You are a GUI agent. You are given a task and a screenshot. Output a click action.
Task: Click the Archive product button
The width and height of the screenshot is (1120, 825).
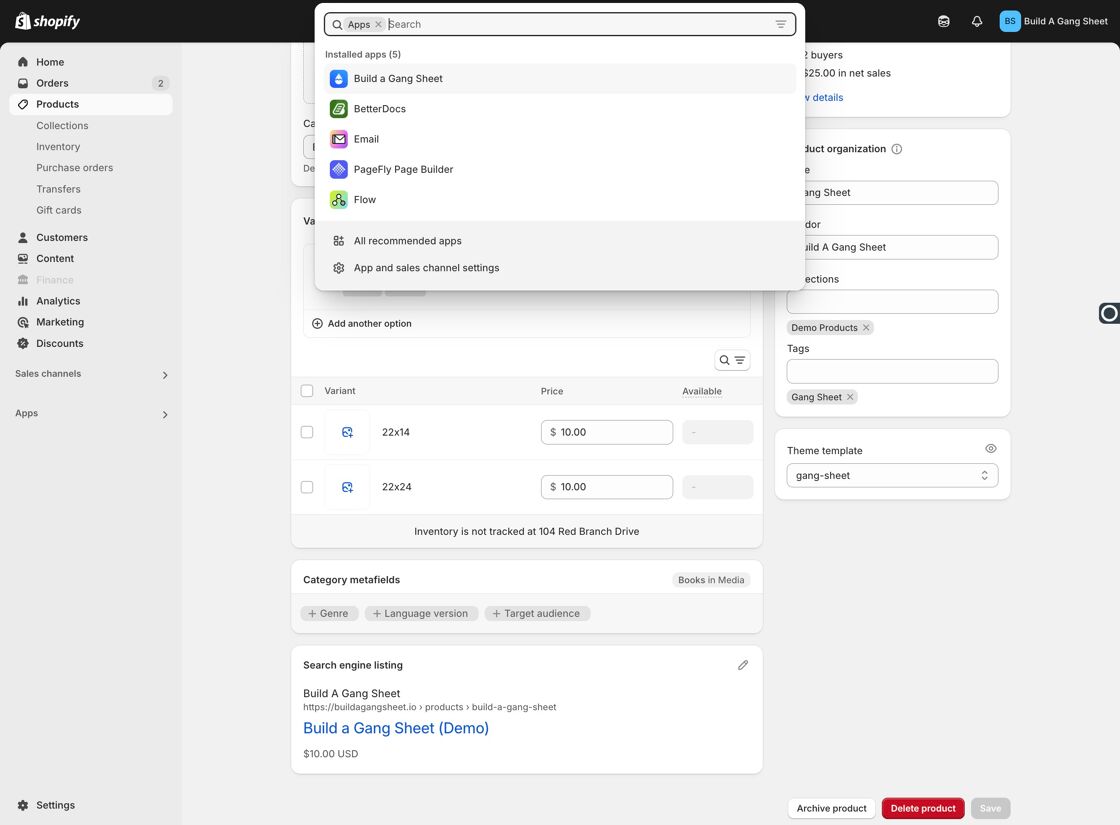click(831, 809)
